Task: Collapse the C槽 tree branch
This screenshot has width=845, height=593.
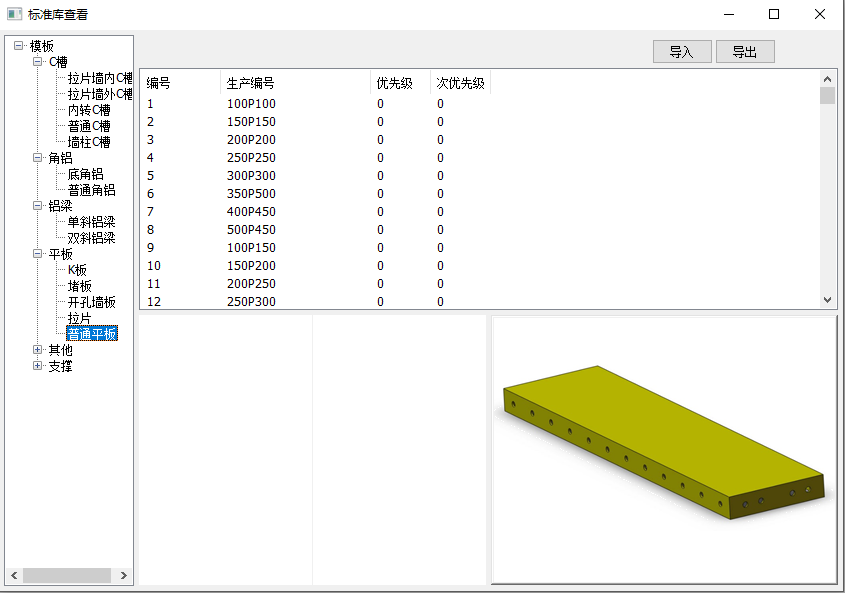Action: point(38,62)
